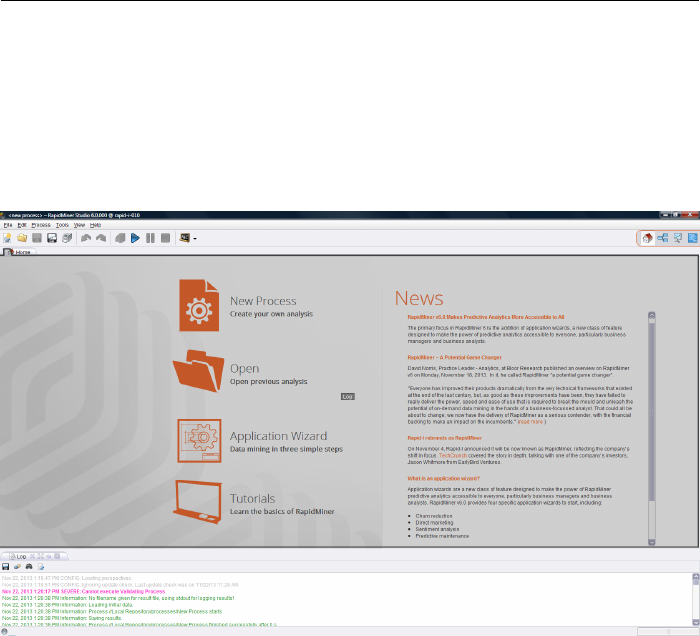
Task: Switch to Application Wizard perspective blue icon
Action: tap(693, 238)
